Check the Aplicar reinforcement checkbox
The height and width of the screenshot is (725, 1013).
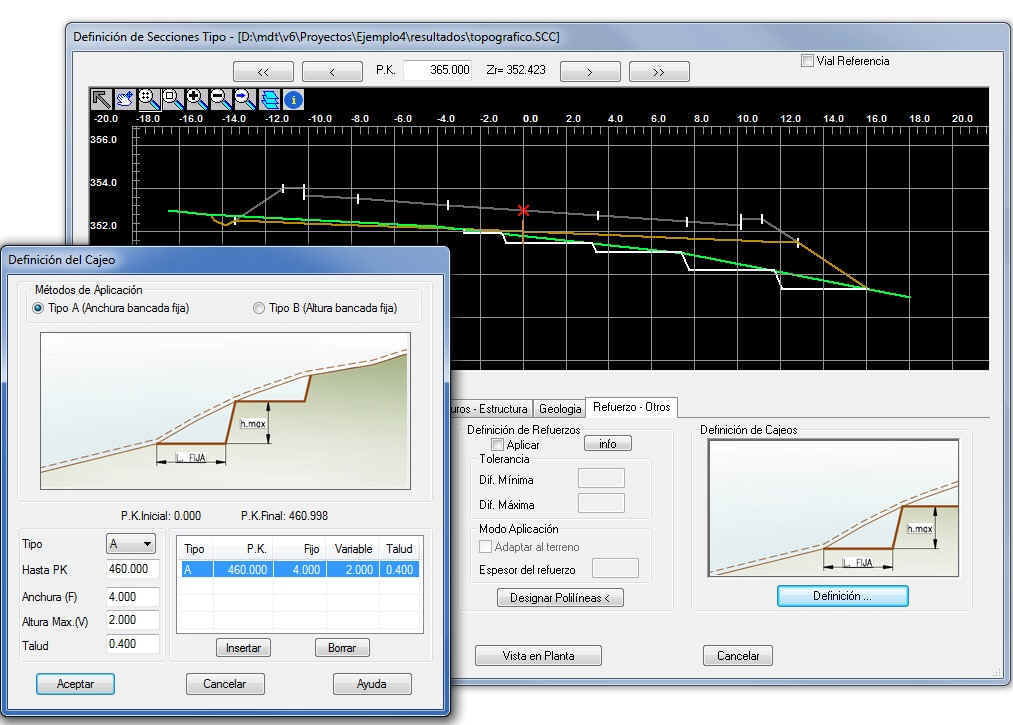point(497,445)
